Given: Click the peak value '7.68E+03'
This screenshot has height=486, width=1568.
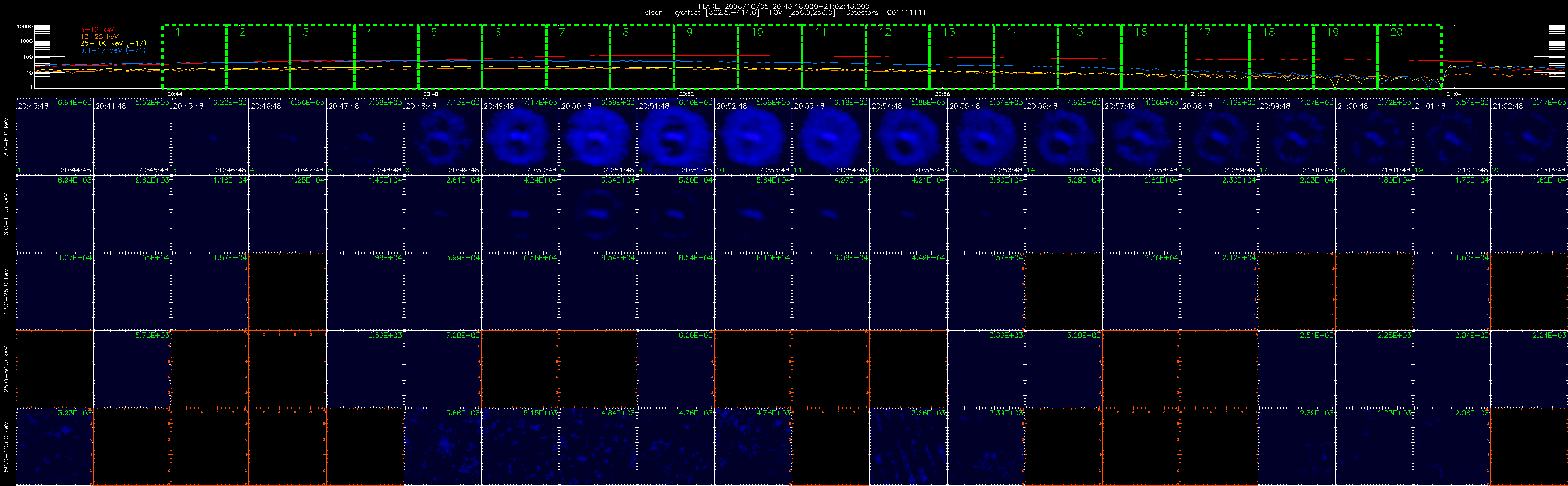Looking at the screenshot, I should click(x=384, y=103).
